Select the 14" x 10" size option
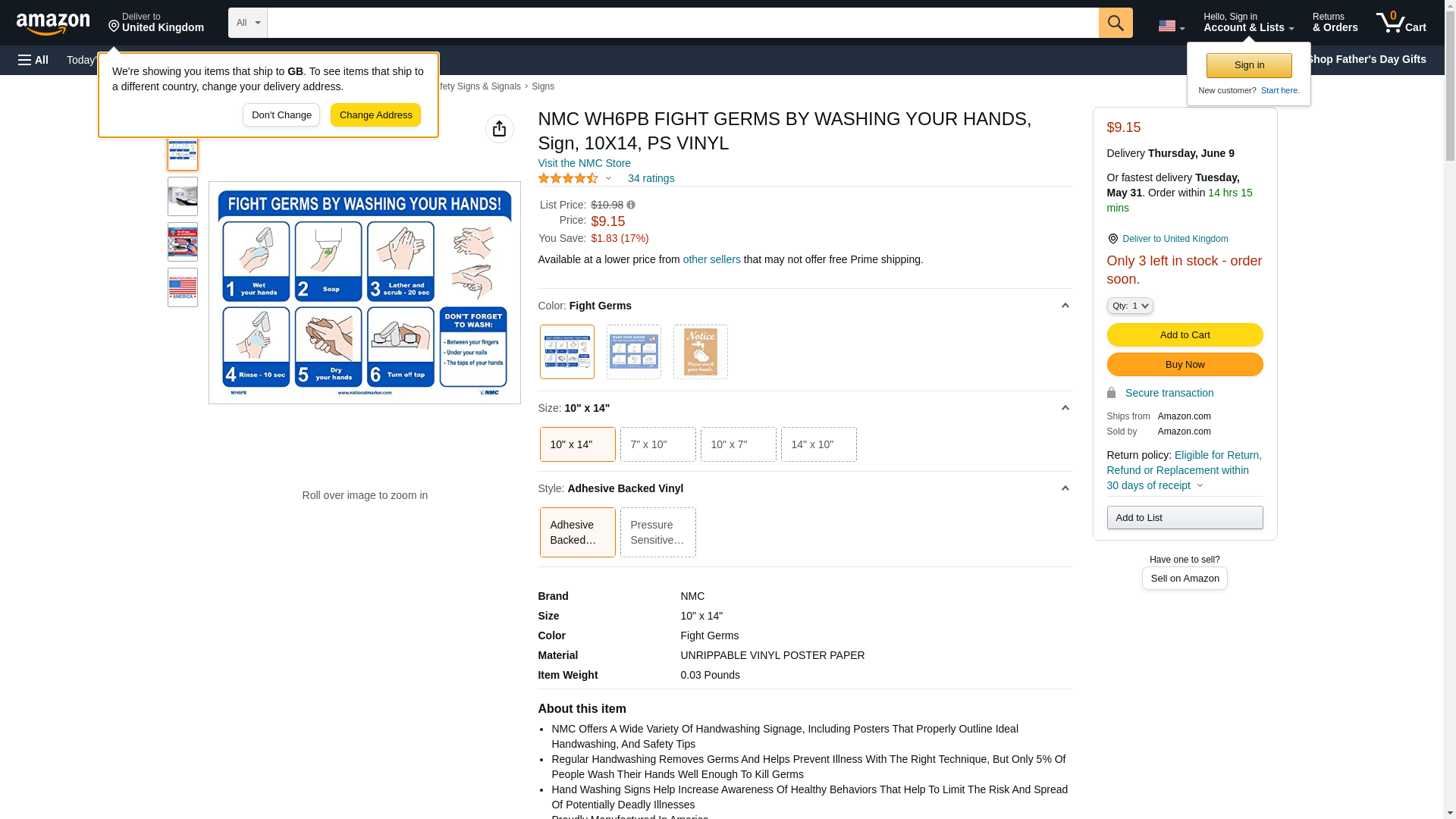 [x=818, y=444]
